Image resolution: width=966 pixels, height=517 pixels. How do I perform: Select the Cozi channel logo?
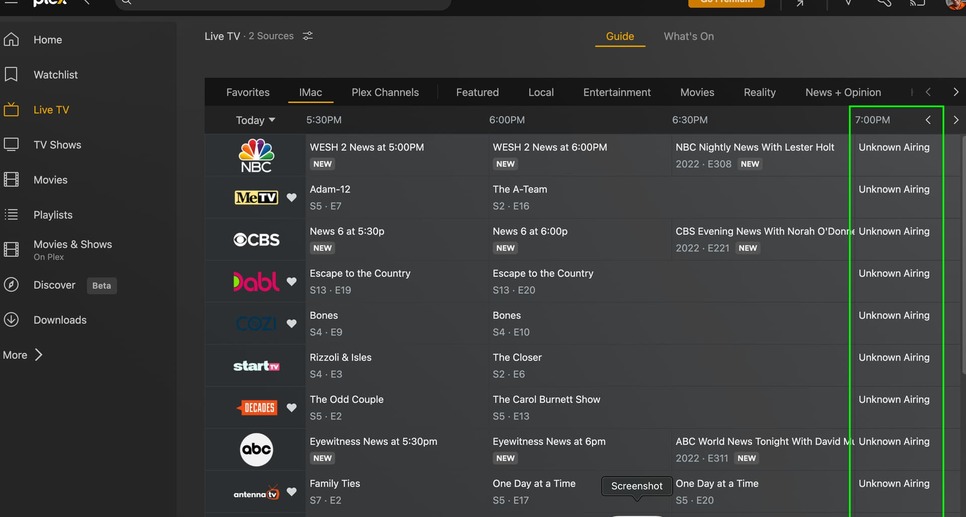click(256, 324)
